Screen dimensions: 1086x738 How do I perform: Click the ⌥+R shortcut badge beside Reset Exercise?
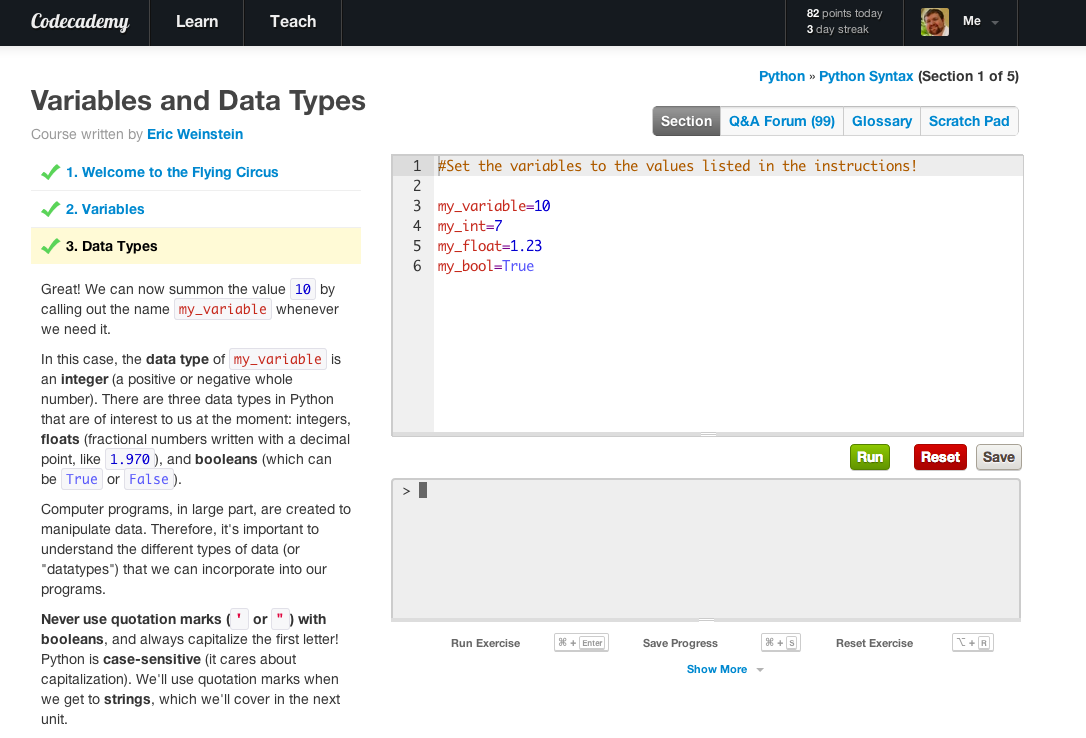coord(972,643)
